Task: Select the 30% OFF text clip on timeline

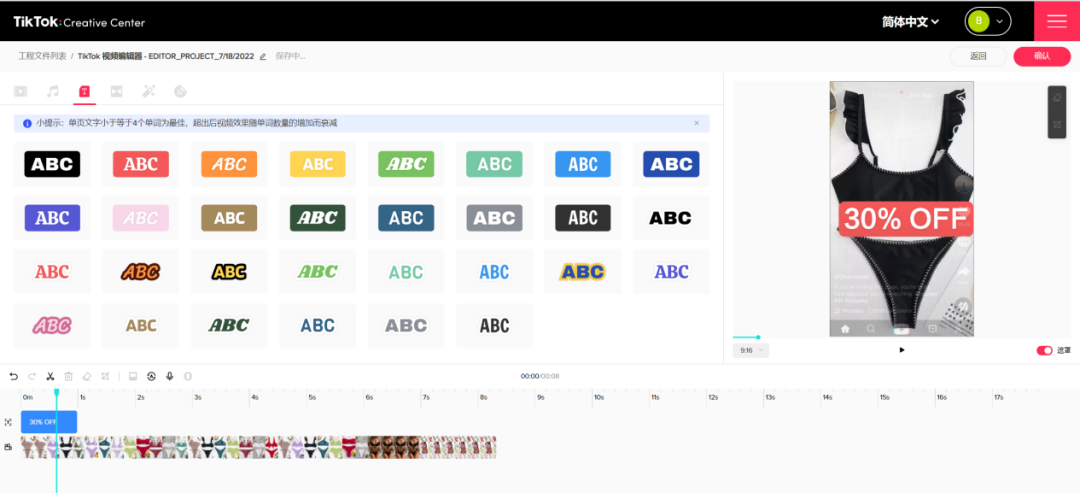Action: (x=48, y=422)
